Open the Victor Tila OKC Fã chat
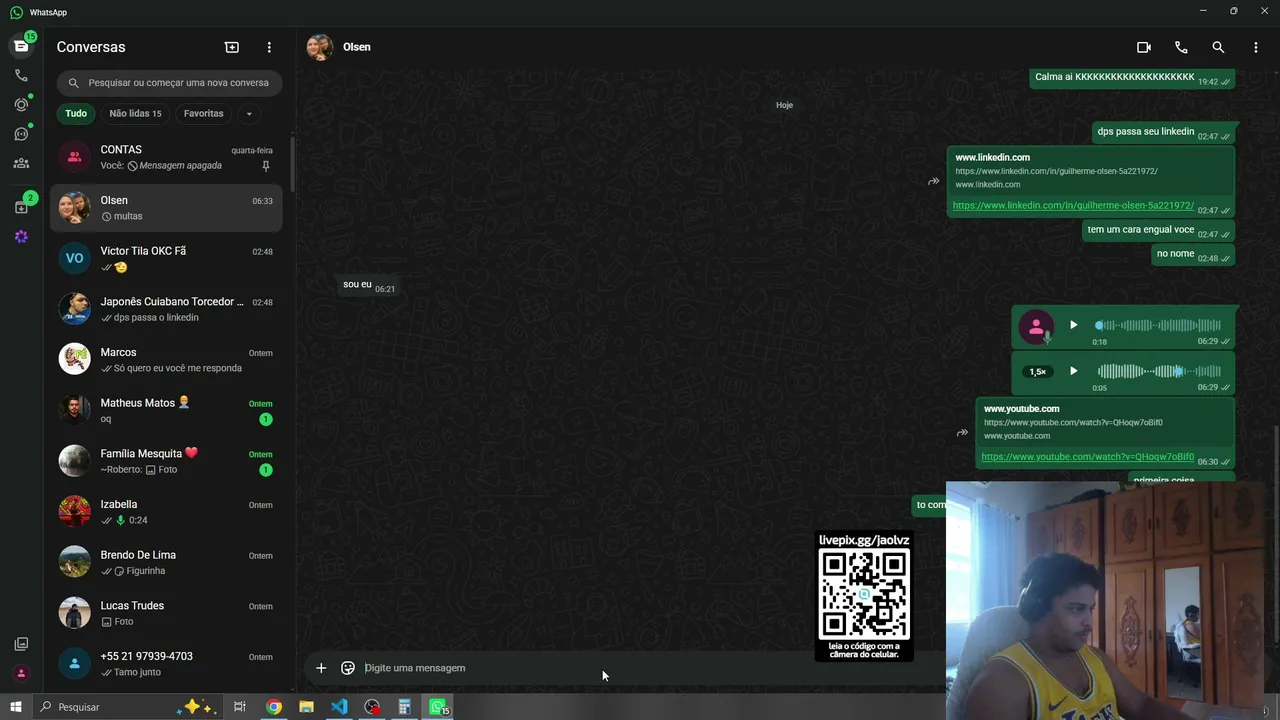 pos(166,258)
